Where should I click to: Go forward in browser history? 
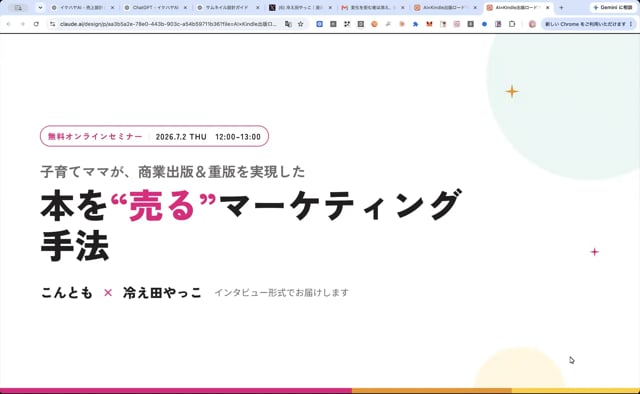click(22, 24)
